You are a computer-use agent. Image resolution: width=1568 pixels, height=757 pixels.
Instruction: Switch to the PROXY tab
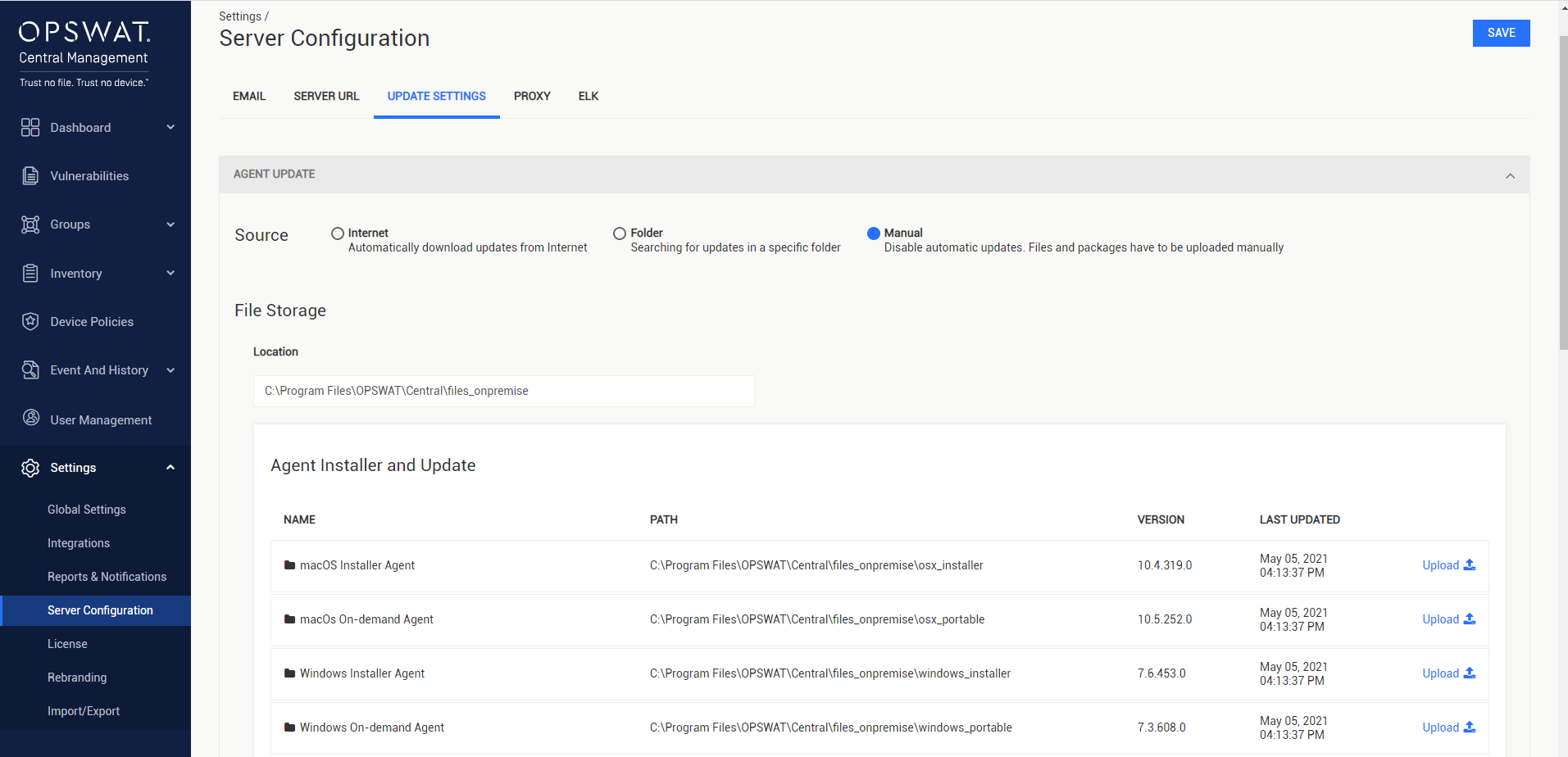532,96
